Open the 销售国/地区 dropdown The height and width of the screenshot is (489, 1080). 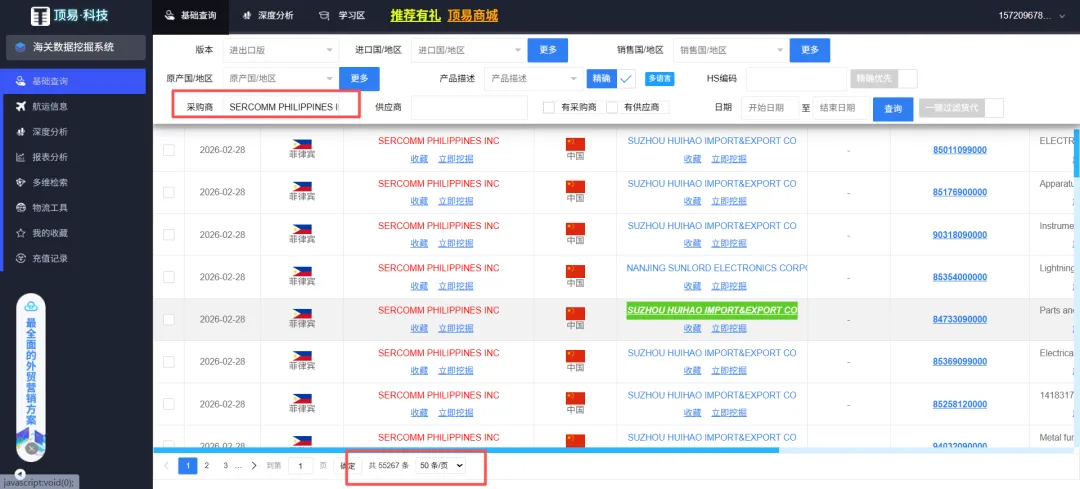click(x=731, y=50)
